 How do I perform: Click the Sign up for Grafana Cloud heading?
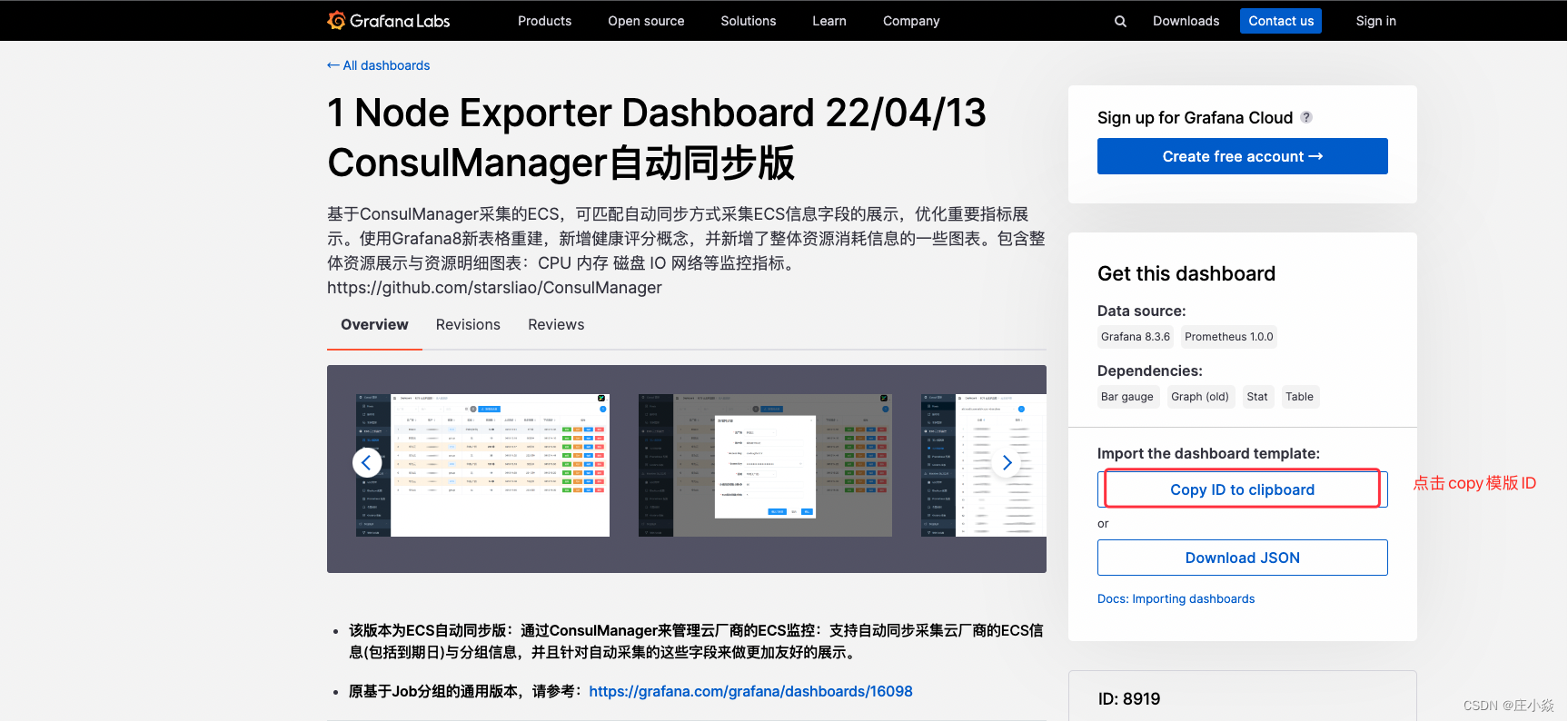click(x=1195, y=117)
